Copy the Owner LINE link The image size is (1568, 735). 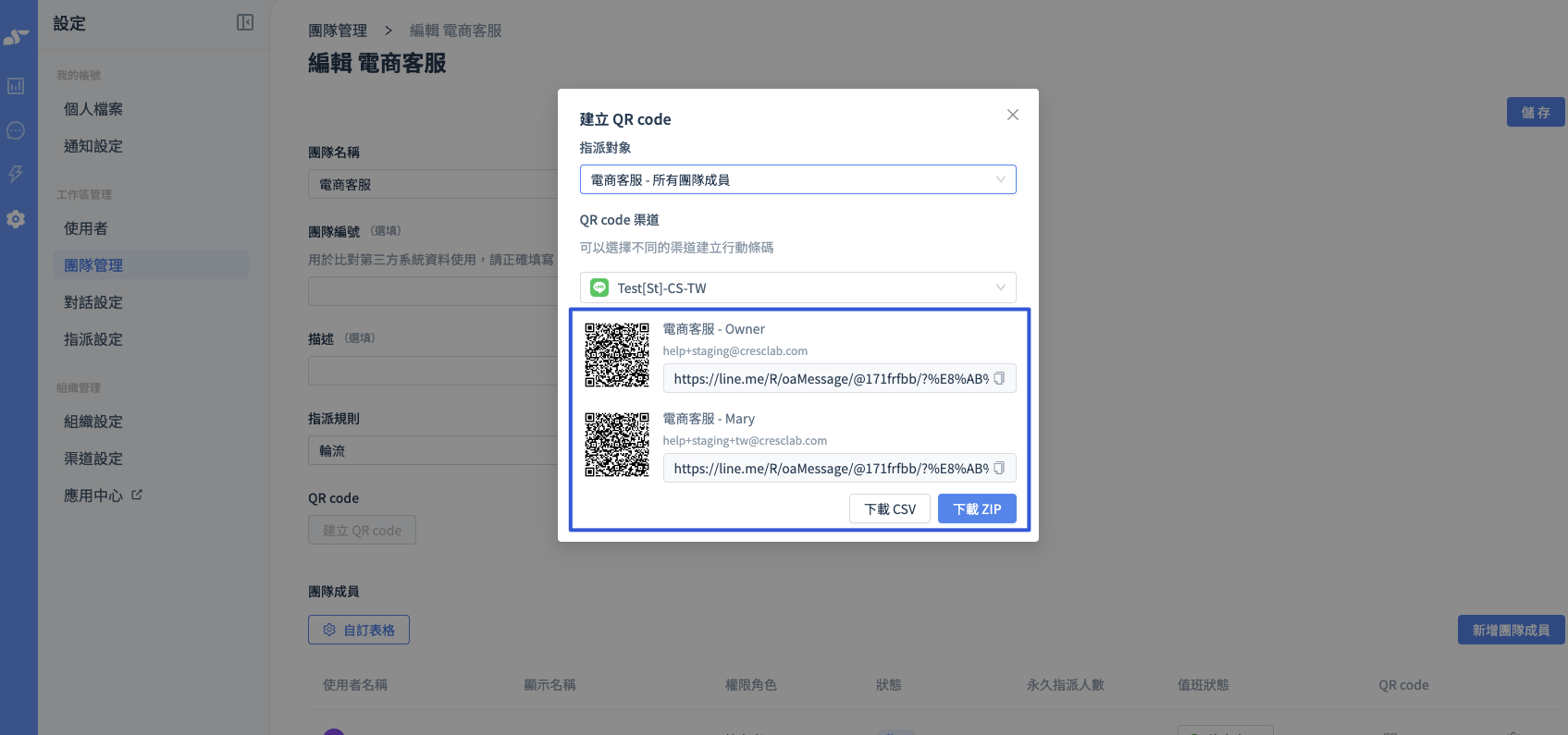tap(999, 378)
